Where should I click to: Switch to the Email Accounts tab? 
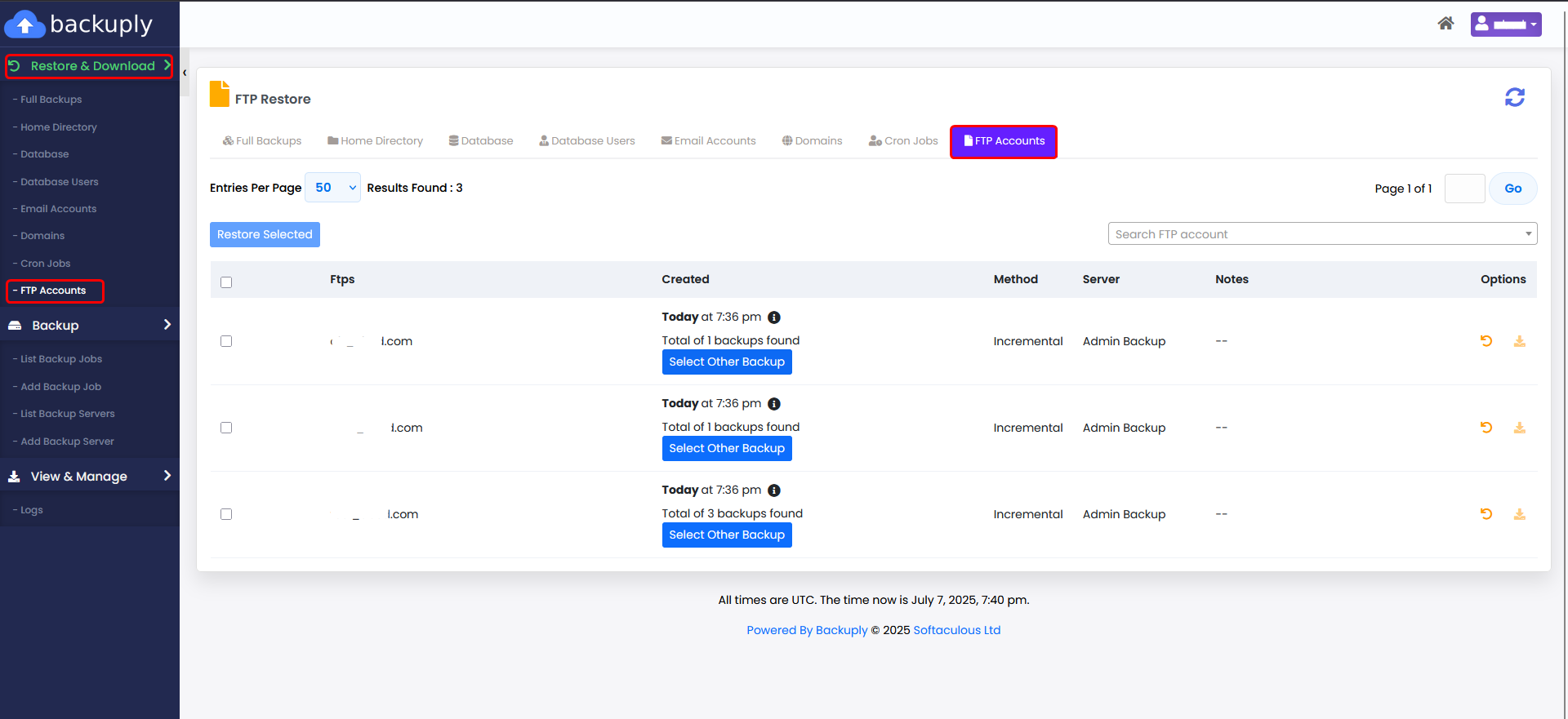[x=709, y=141]
